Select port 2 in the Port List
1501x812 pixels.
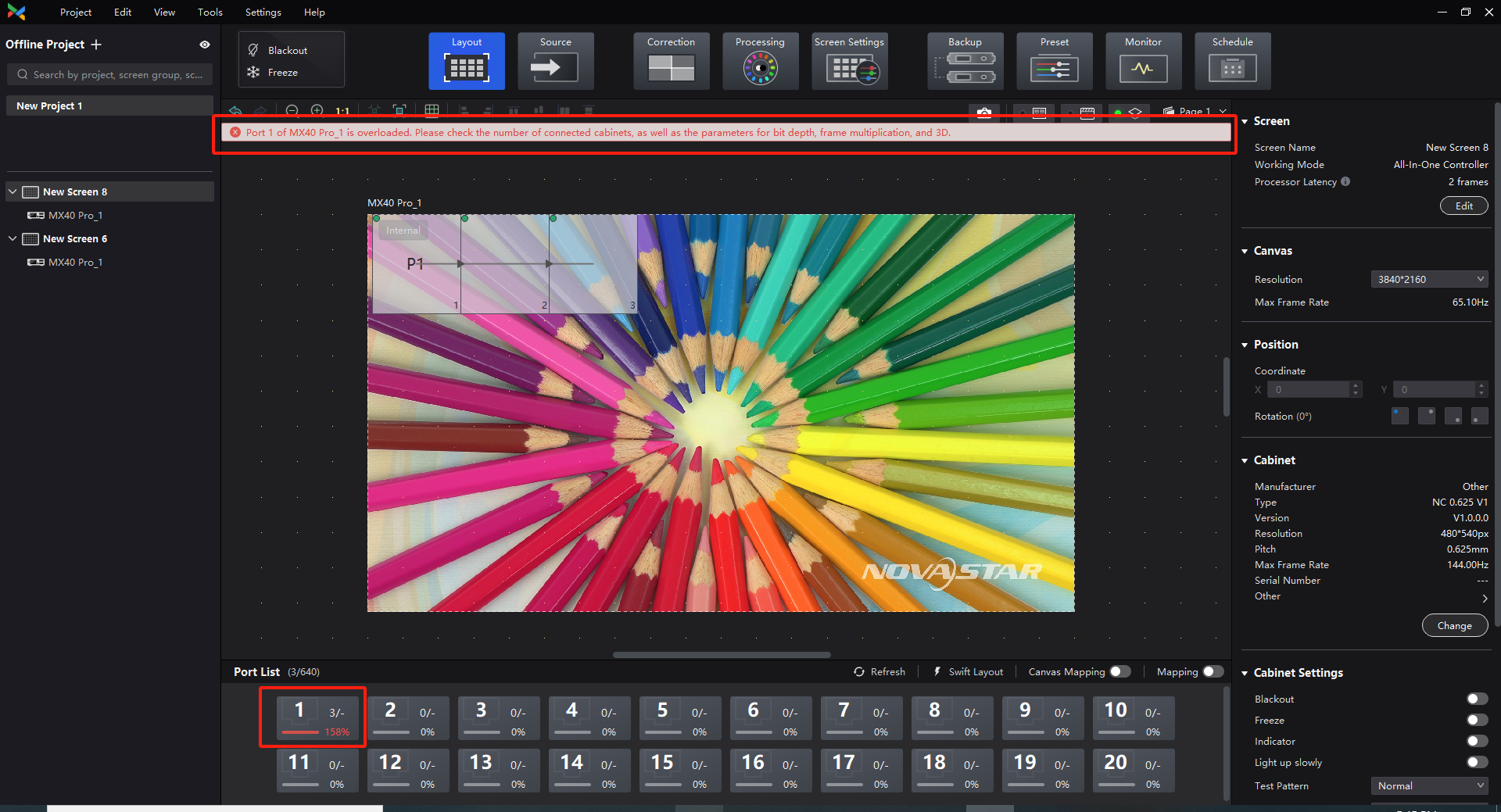coord(408,719)
